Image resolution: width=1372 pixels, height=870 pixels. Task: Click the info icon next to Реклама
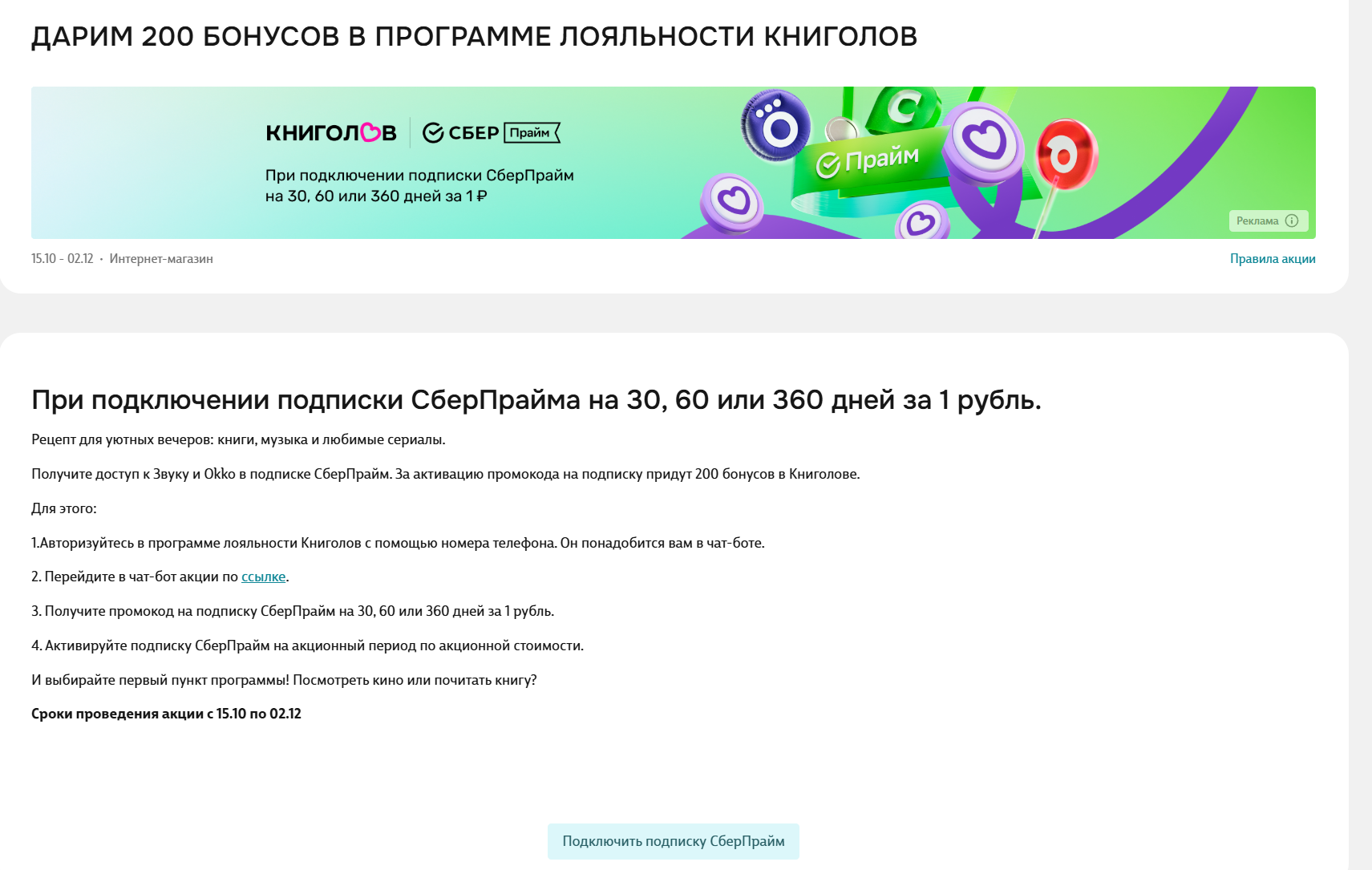[1292, 221]
